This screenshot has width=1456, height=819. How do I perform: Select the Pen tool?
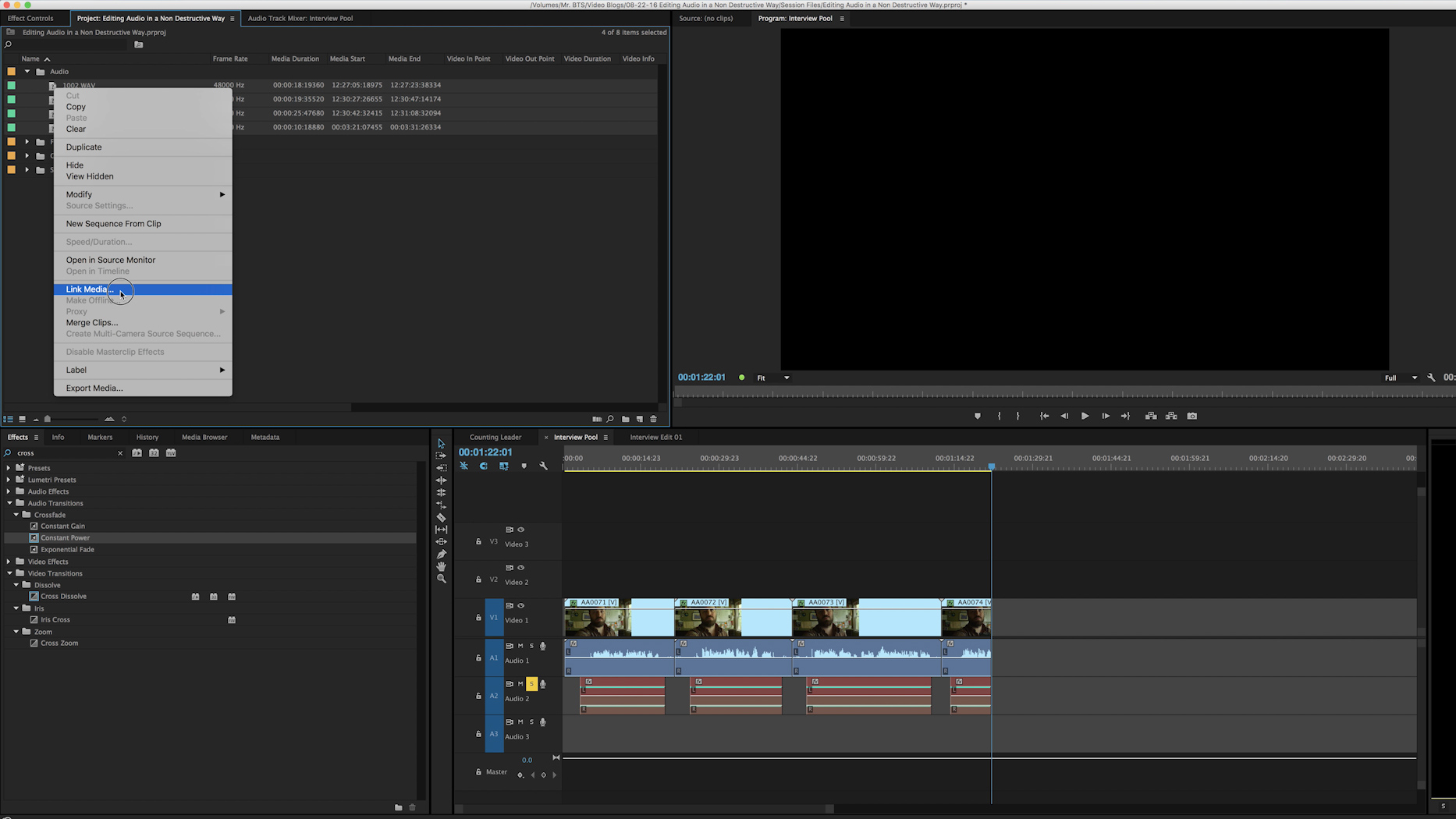(441, 555)
